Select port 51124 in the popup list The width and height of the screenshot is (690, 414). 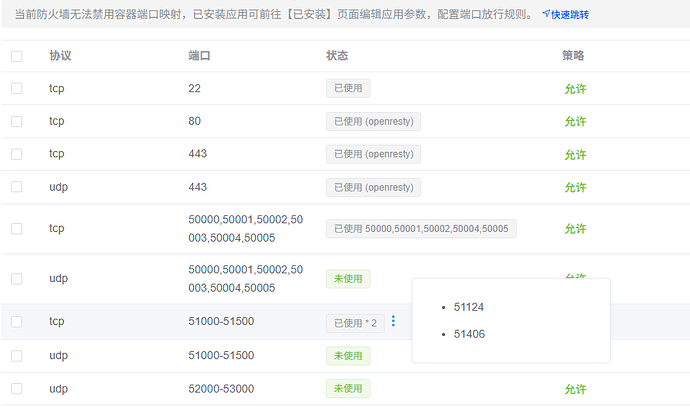tap(469, 307)
